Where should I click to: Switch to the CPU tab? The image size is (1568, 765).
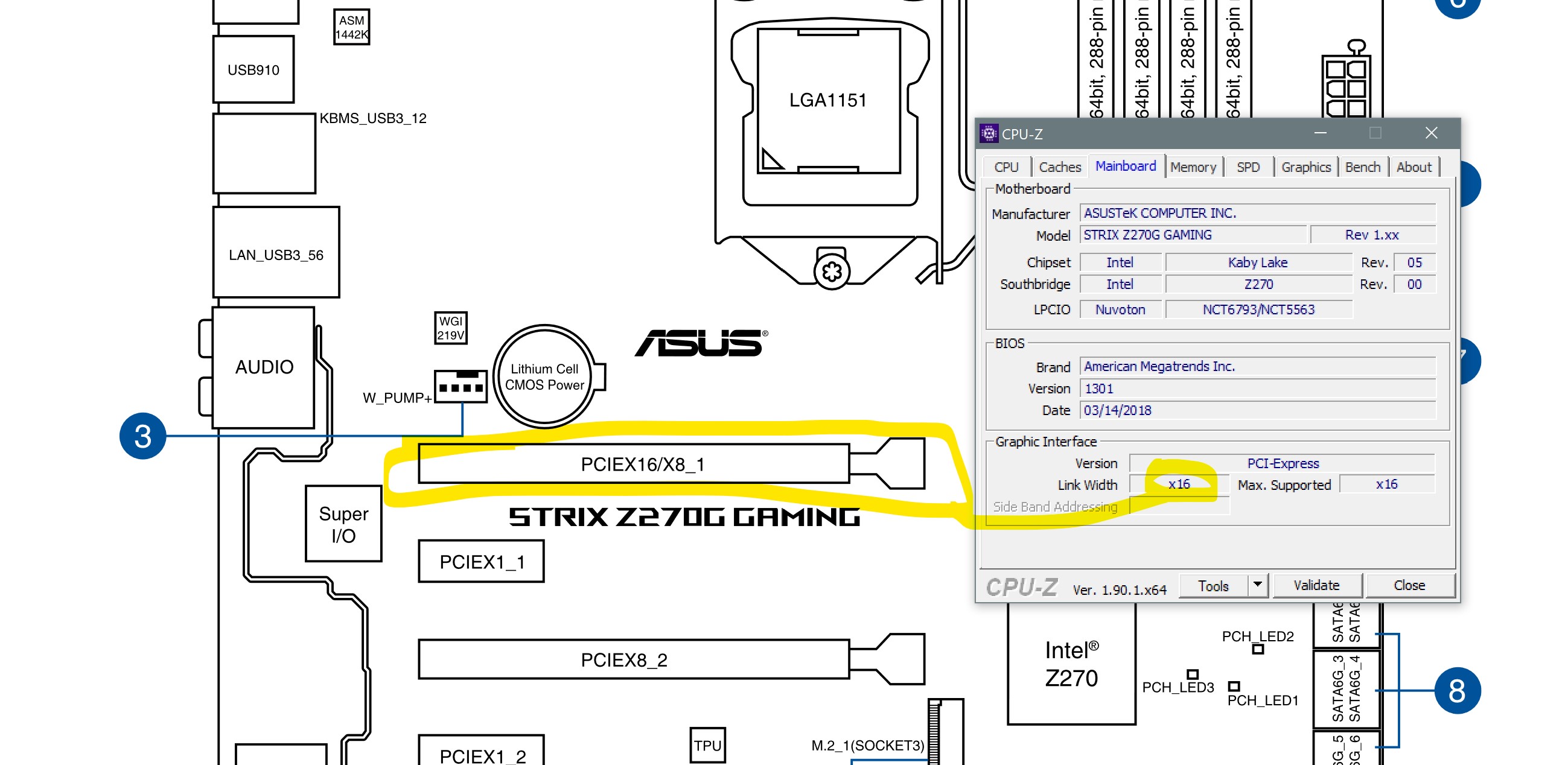tap(1006, 167)
